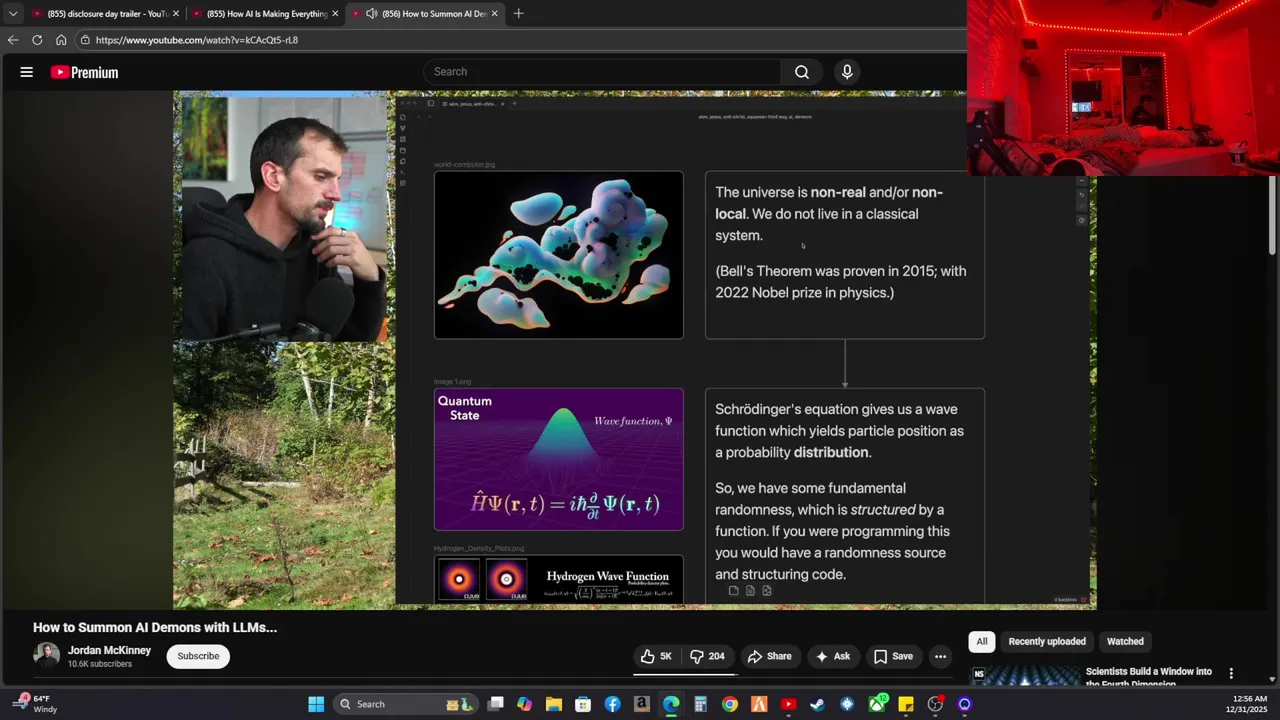Open Calculator from the taskbar
1280x720 pixels.
(x=700, y=704)
